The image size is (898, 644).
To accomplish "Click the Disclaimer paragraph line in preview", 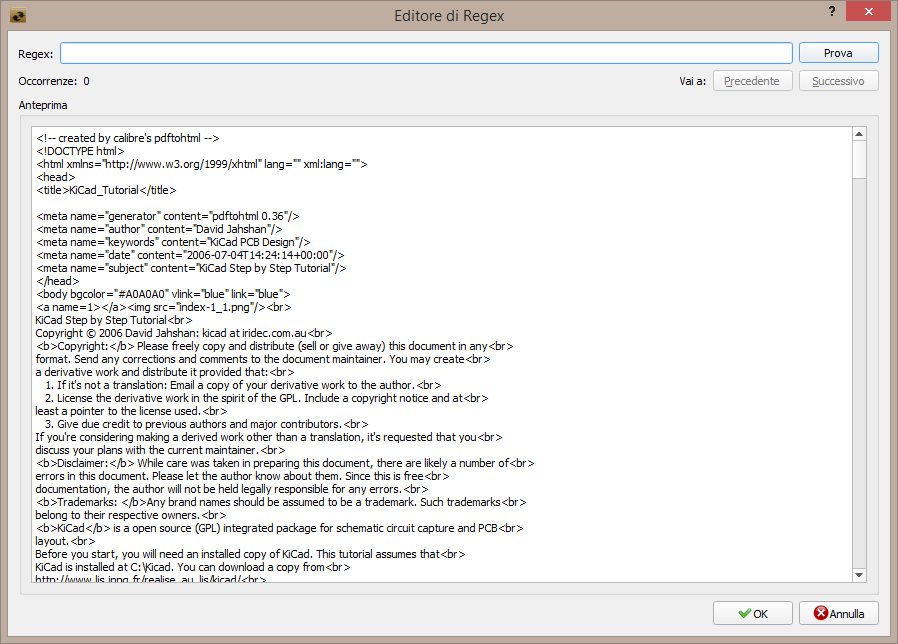I will tap(285, 463).
